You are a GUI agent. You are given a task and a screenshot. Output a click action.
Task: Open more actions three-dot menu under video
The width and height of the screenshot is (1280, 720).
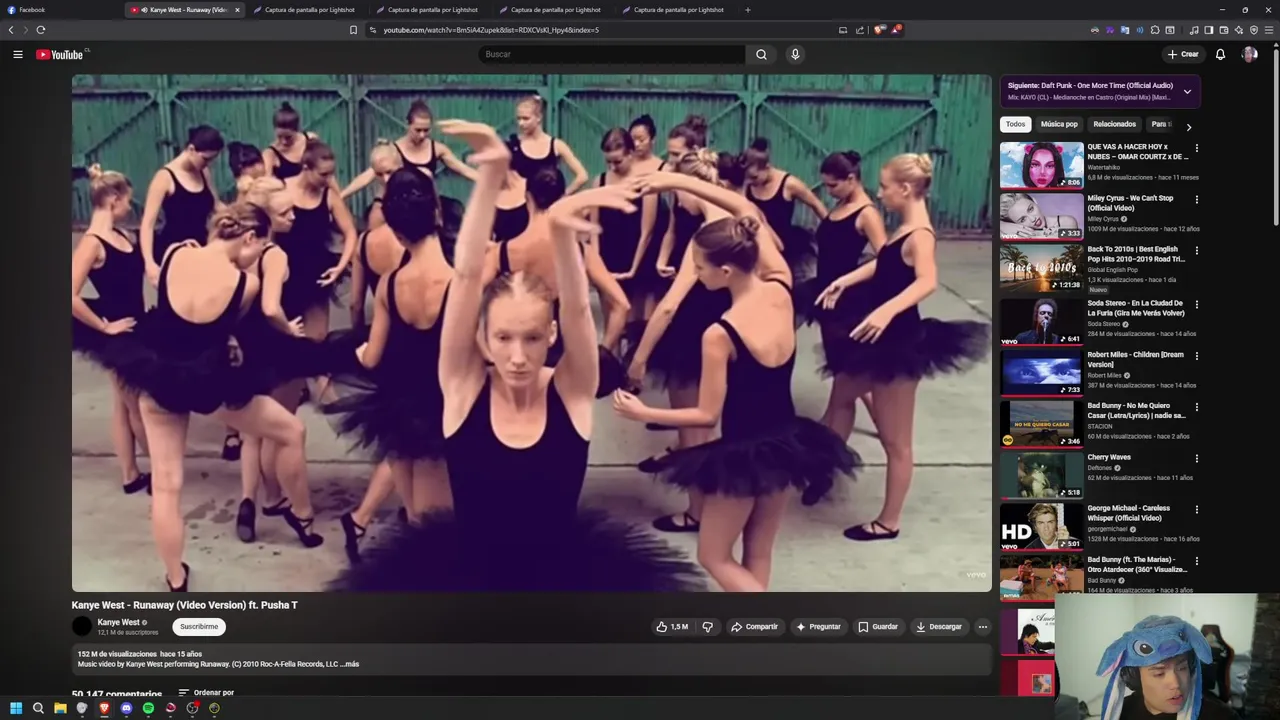click(982, 627)
